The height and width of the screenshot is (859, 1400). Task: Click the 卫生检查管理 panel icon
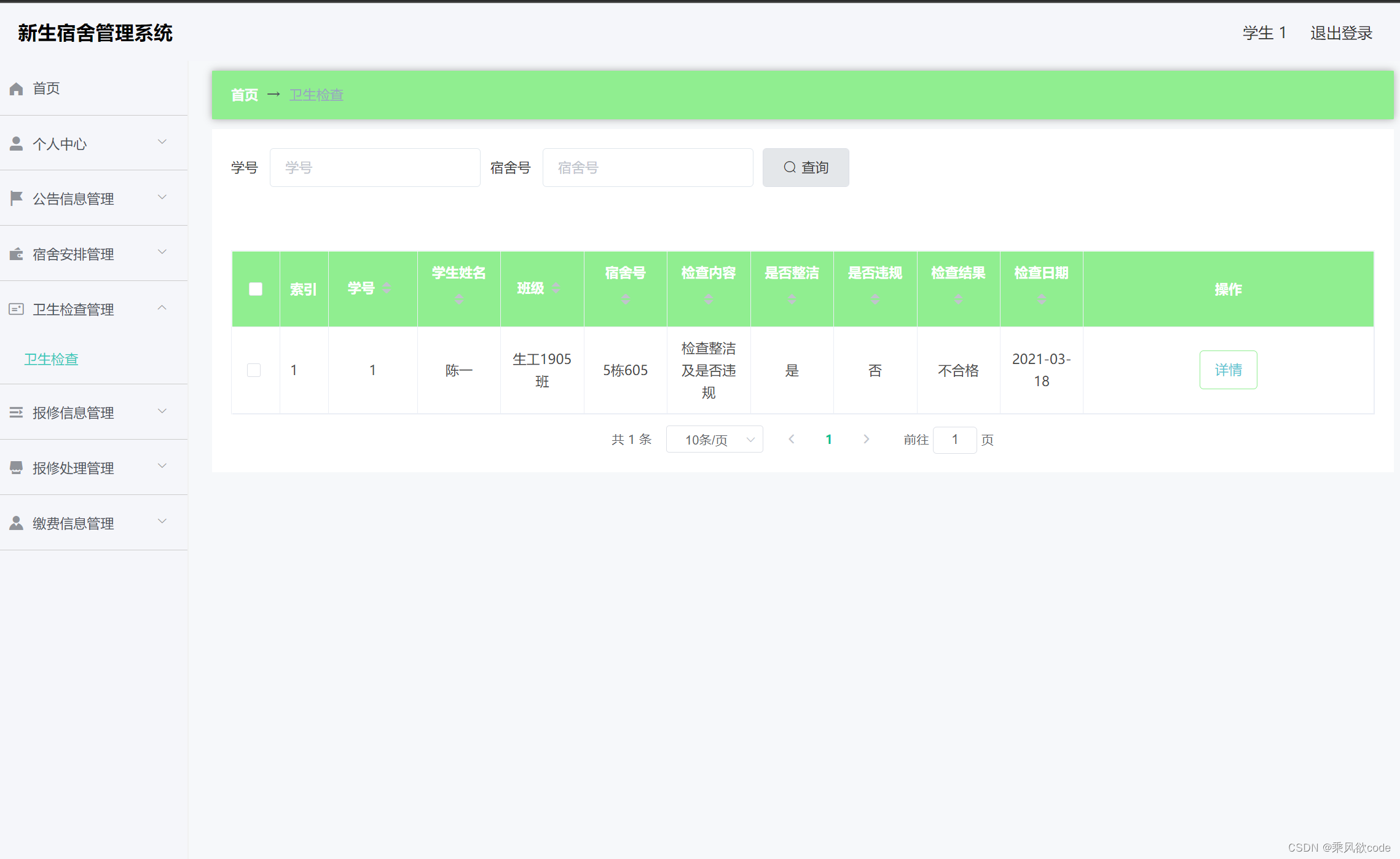pyautogui.click(x=16, y=309)
